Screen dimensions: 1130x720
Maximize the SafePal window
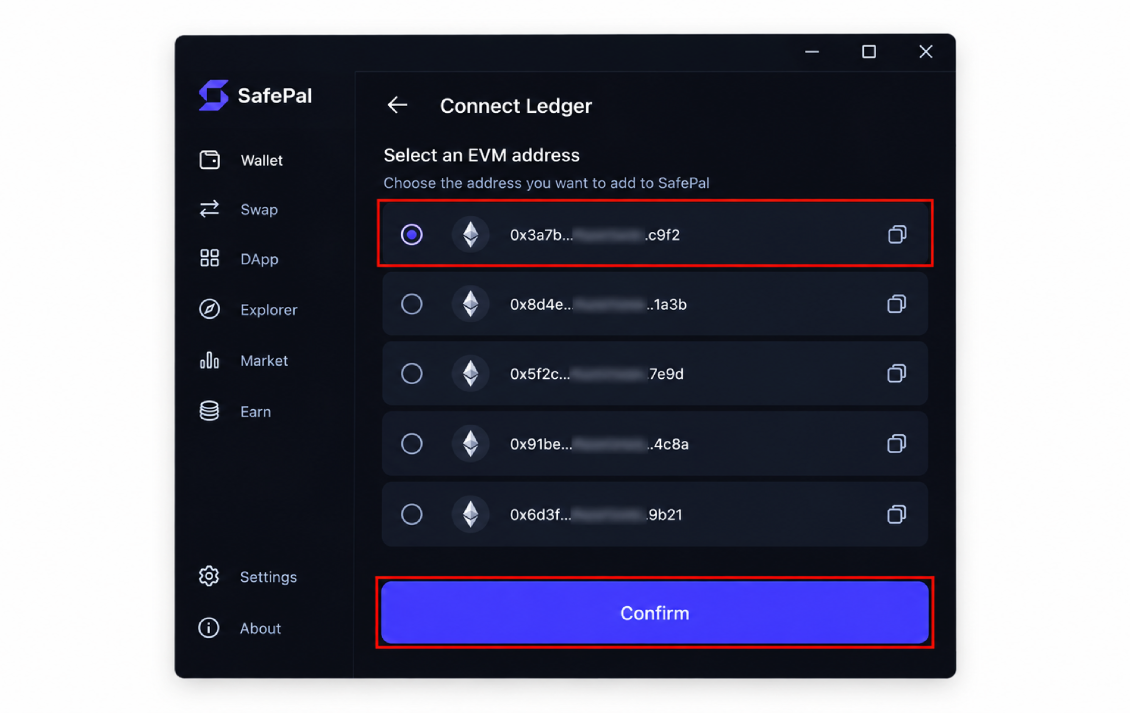(869, 52)
